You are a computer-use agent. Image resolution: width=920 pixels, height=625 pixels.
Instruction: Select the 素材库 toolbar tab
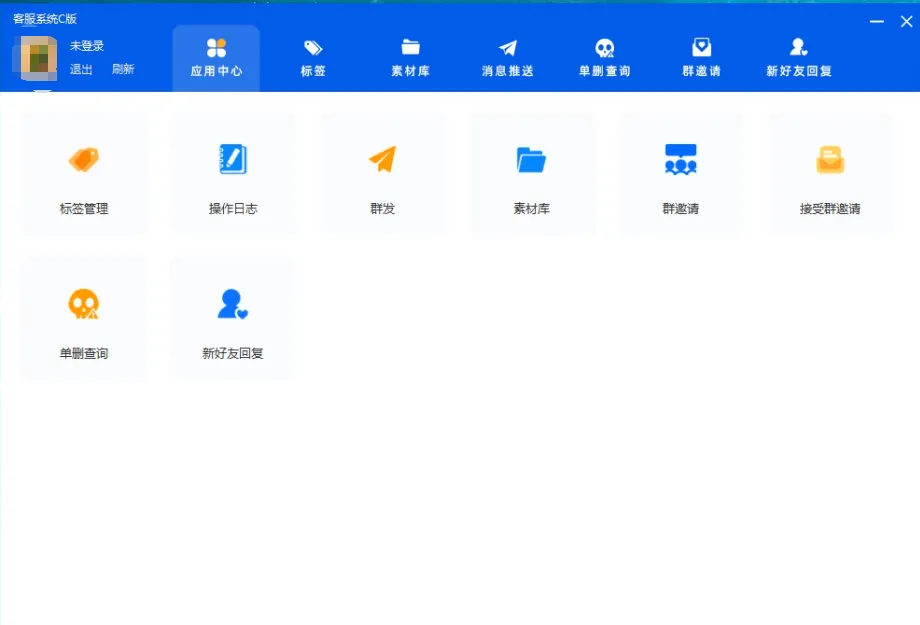coord(410,56)
